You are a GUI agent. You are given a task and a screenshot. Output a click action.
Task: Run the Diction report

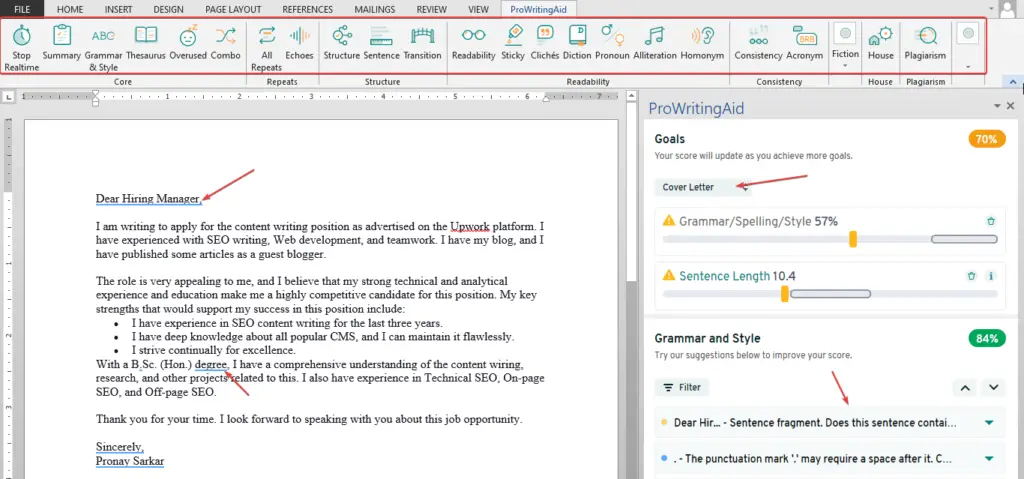pyautogui.click(x=577, y=44)
